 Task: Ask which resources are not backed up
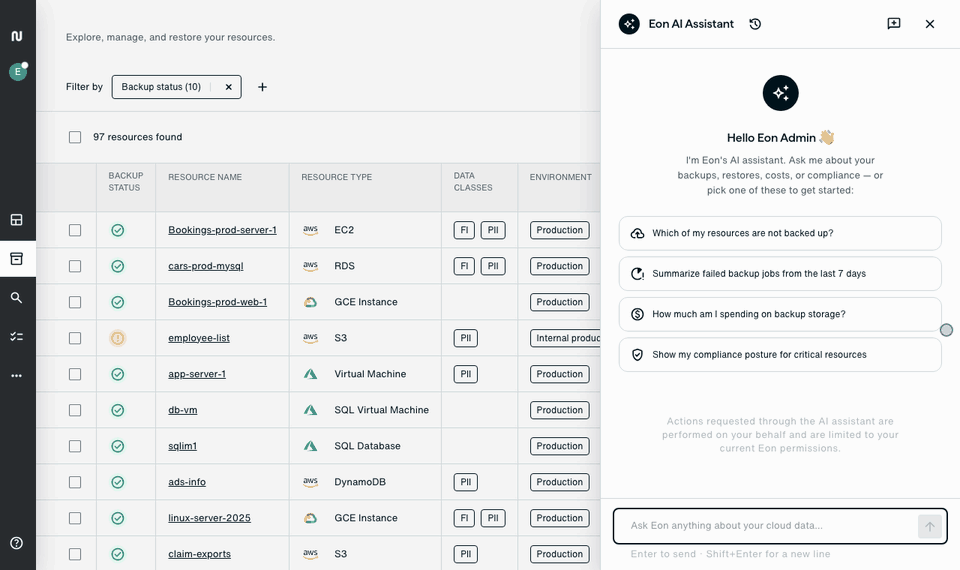pyautogui.click(x=780, y=233)
